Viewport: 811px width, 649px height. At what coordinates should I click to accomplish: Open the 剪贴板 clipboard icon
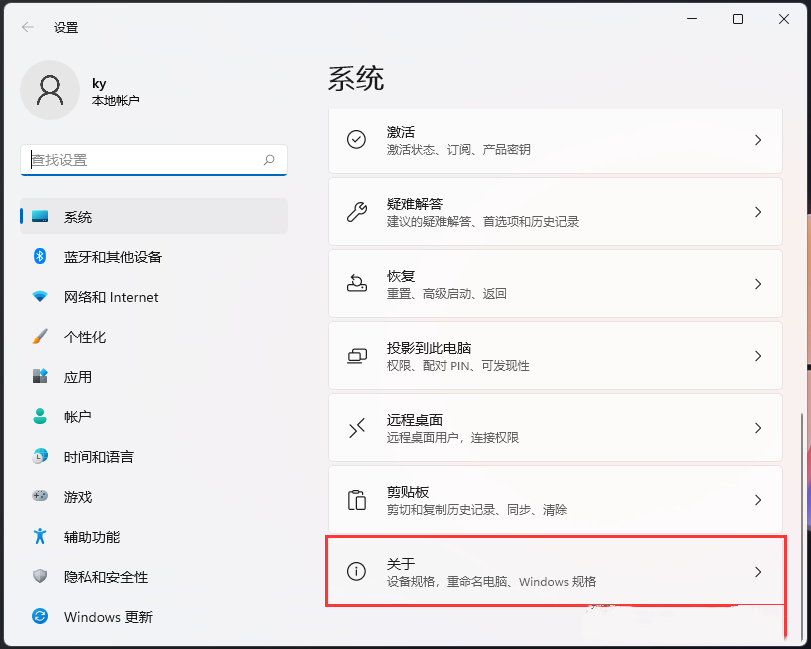(x=357, y=500)
